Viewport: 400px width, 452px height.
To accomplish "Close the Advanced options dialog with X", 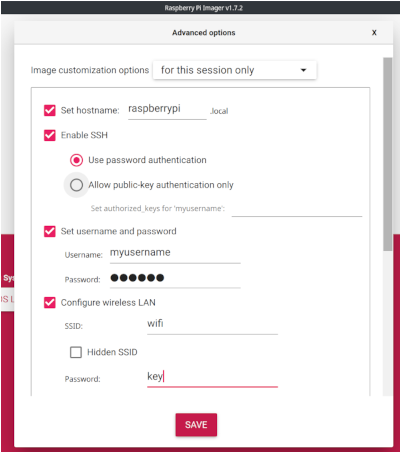I will tap(374, 33).
